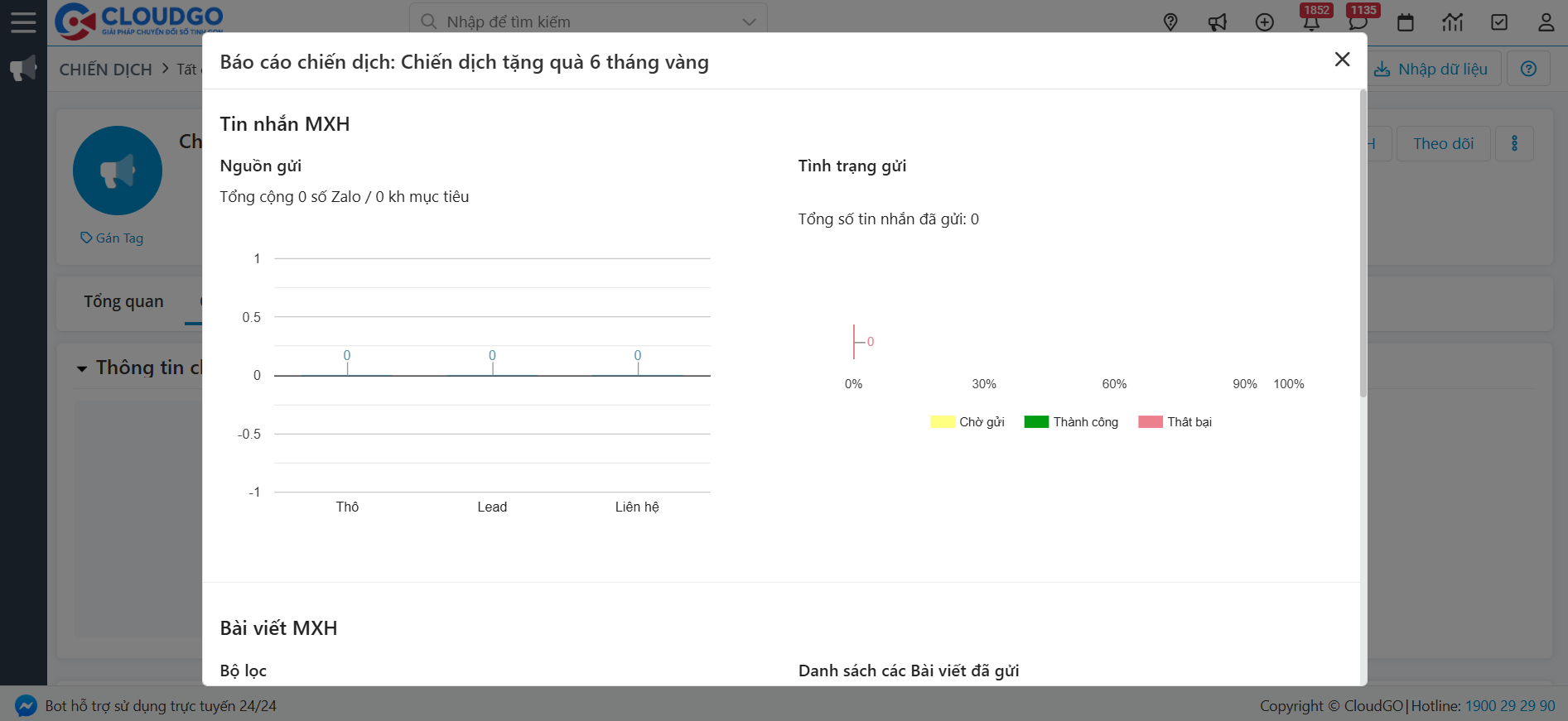Expand the search box dropdown arrow
This screenshot has height=721, width=1568.
coord(749,22)
